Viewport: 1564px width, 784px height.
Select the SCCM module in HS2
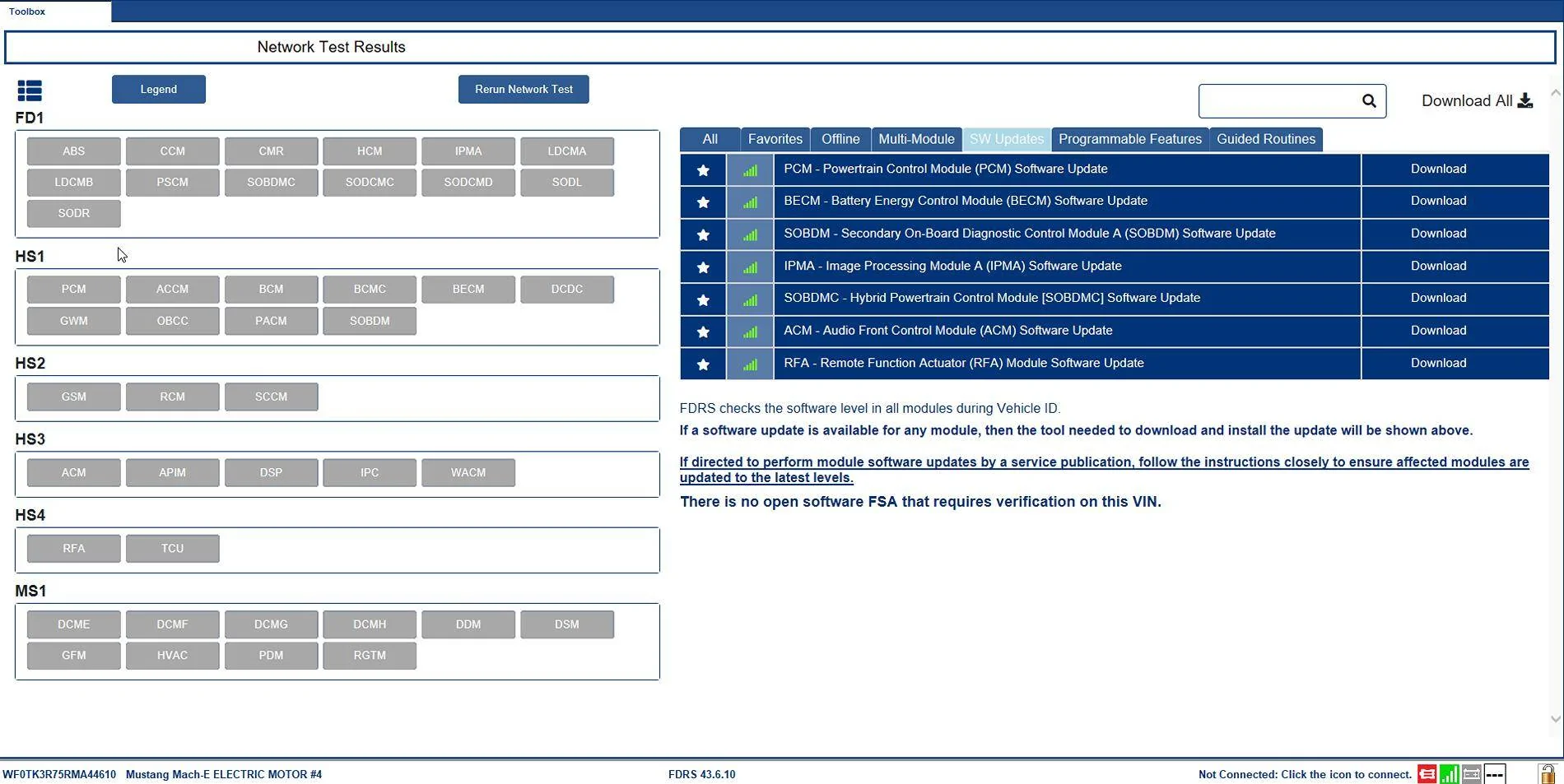coord(271,397)
